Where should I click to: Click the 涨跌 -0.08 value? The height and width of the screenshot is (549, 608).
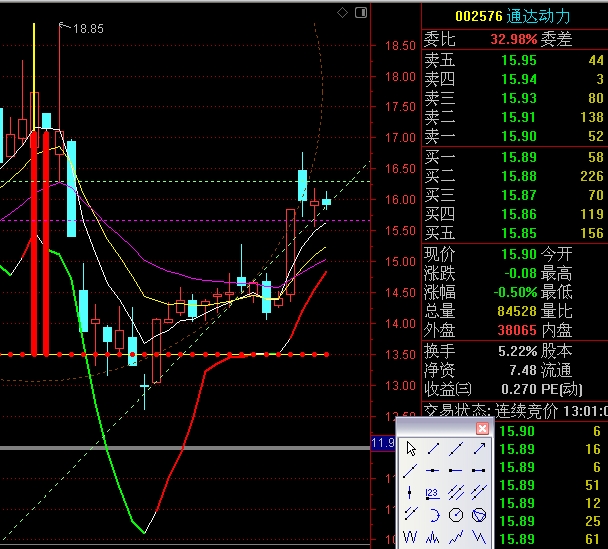pos(520,273)
